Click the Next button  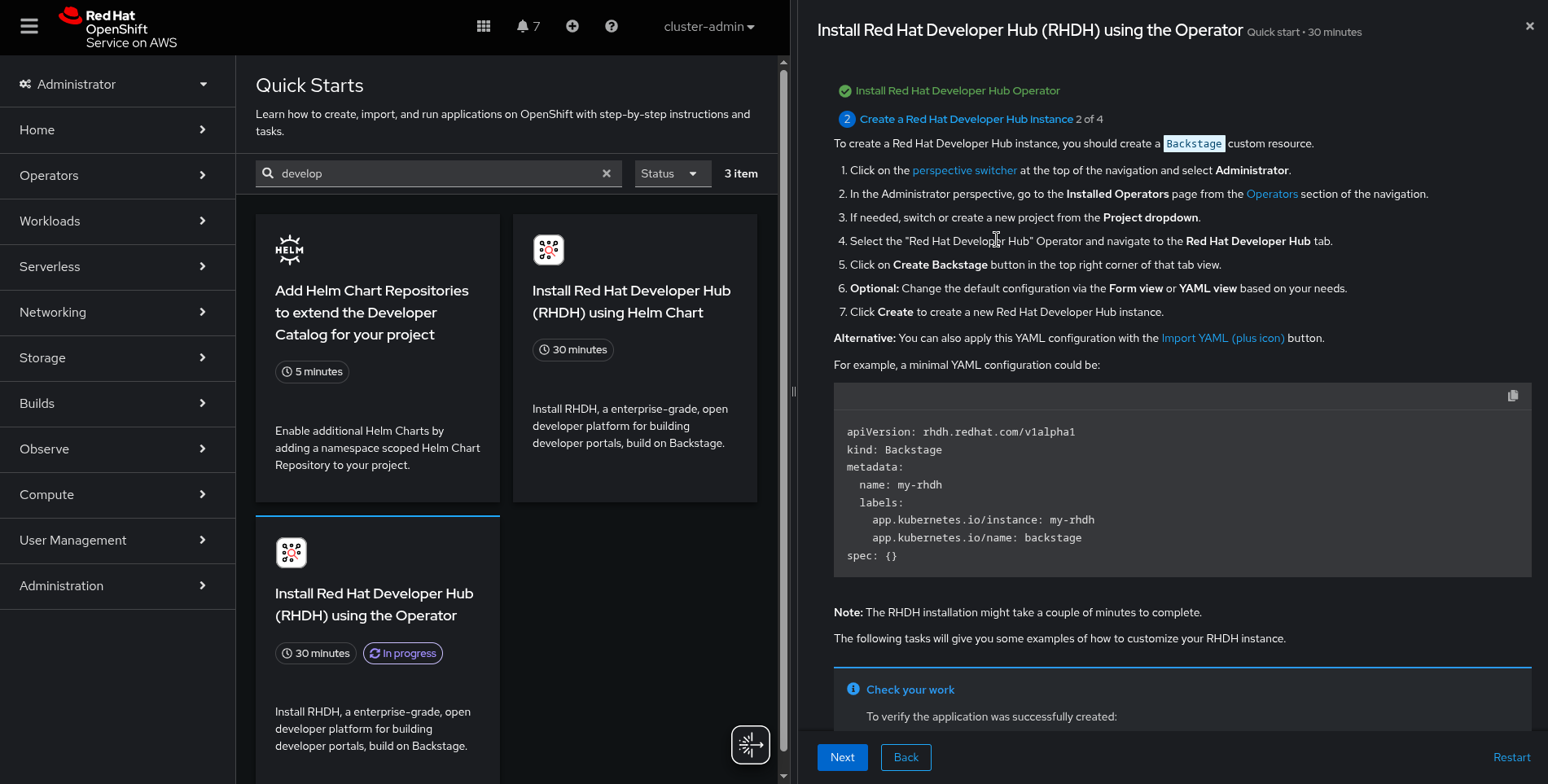(842, 757)
